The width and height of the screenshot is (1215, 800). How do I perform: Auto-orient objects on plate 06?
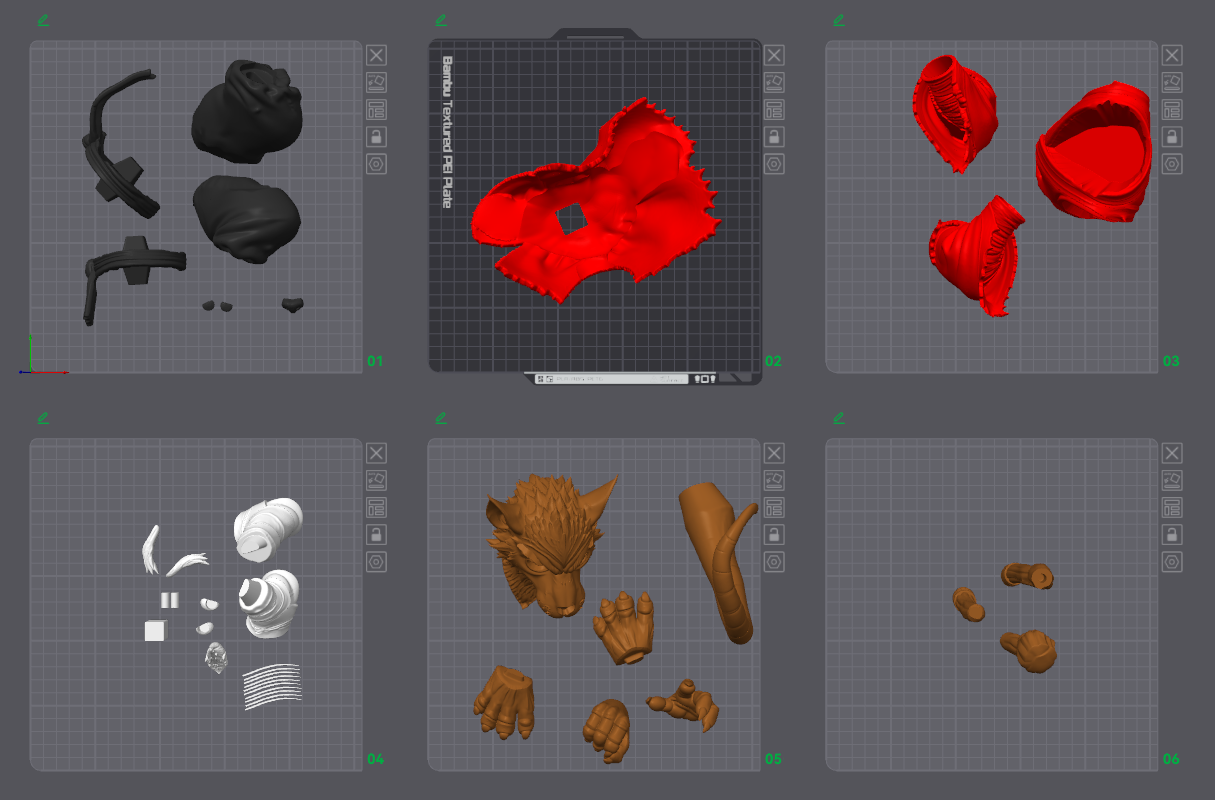pos(1172,480)
